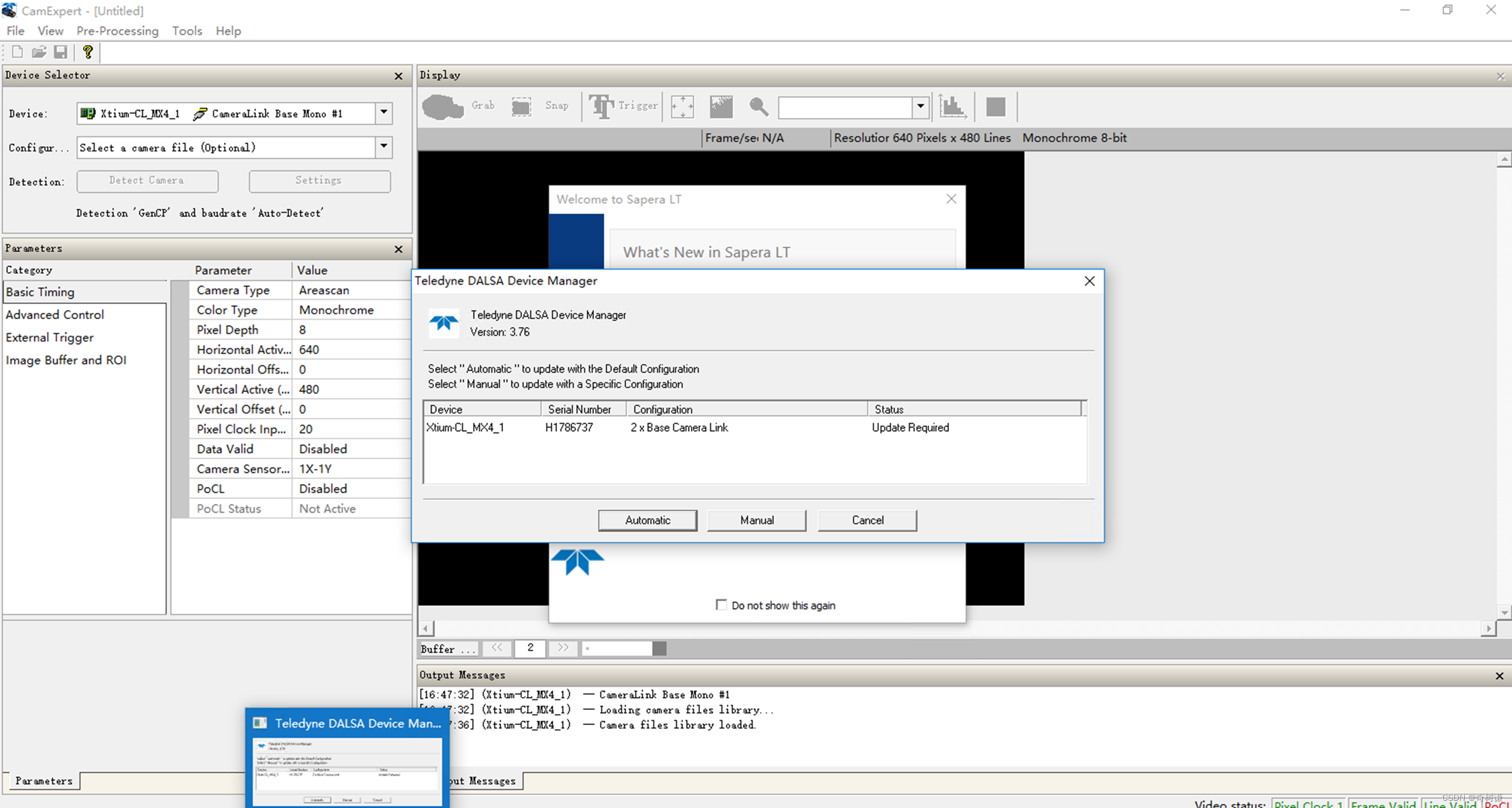
Task: Open the Device dropdown arrow
Action: point(384,113)
